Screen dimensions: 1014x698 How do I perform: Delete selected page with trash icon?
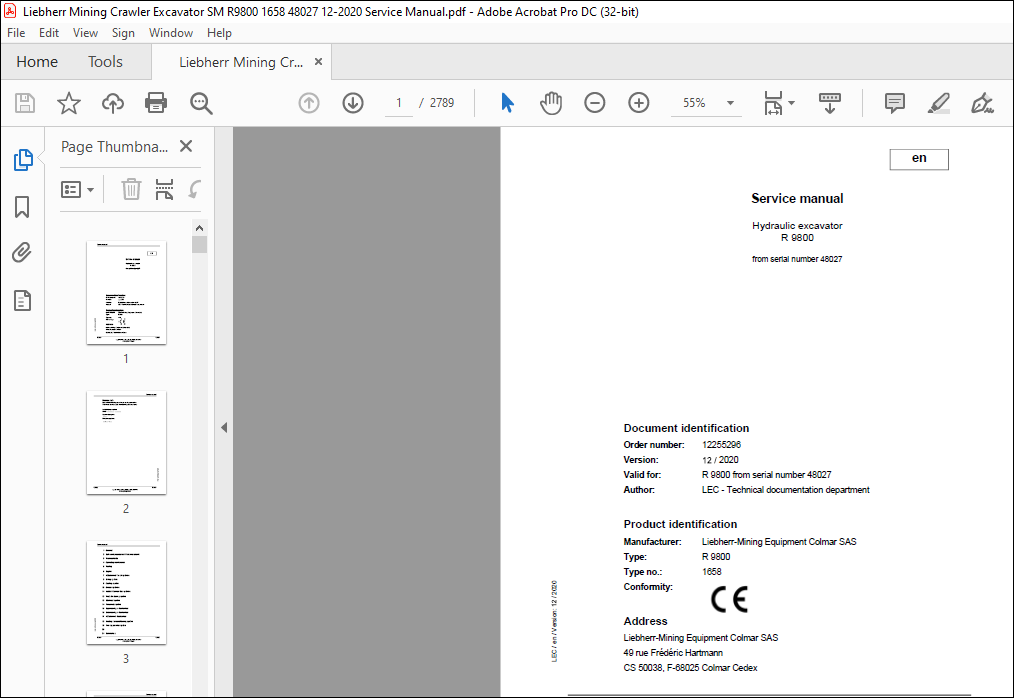[131, 190]
